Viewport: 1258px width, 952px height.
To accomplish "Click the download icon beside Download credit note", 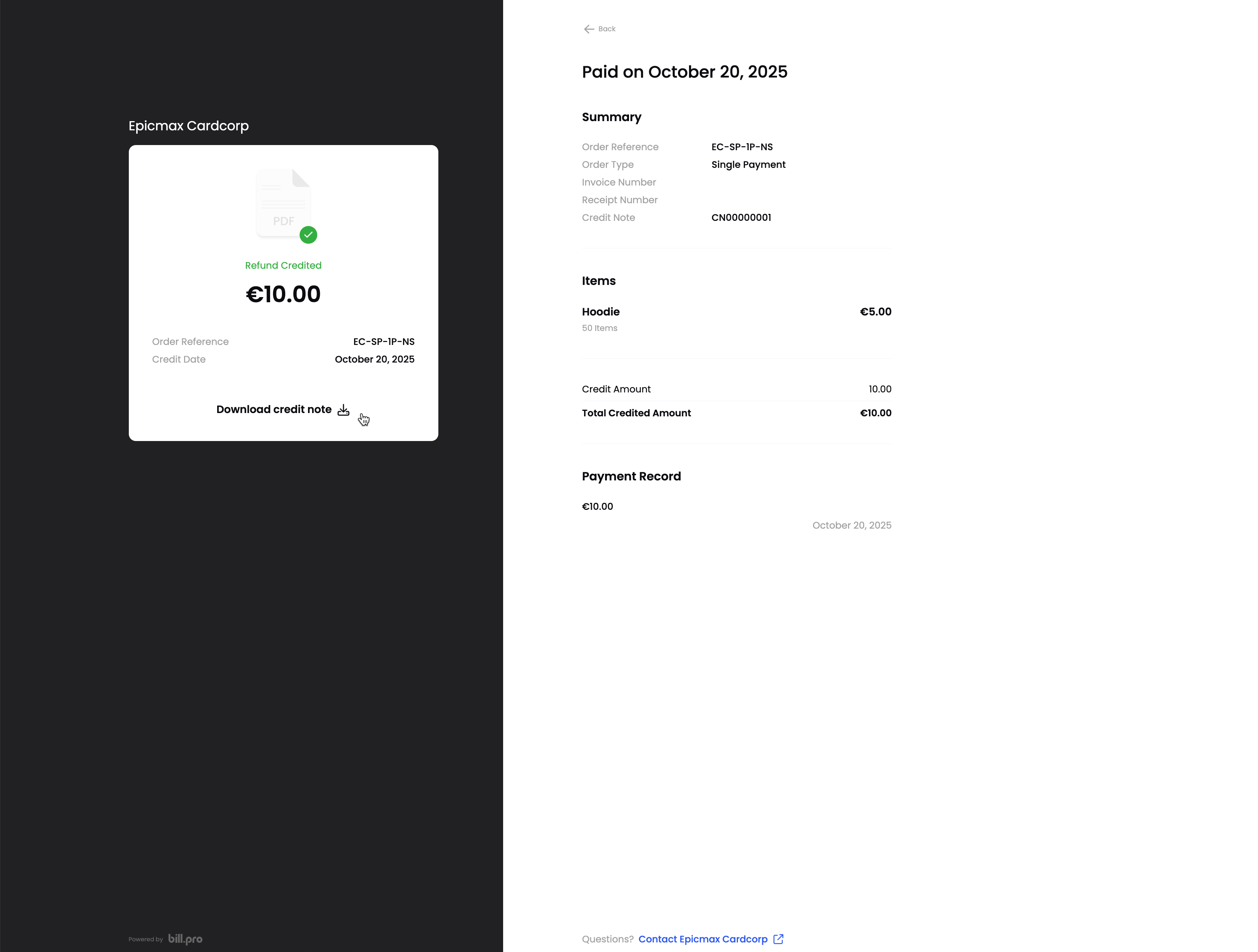I will [343, 409].
